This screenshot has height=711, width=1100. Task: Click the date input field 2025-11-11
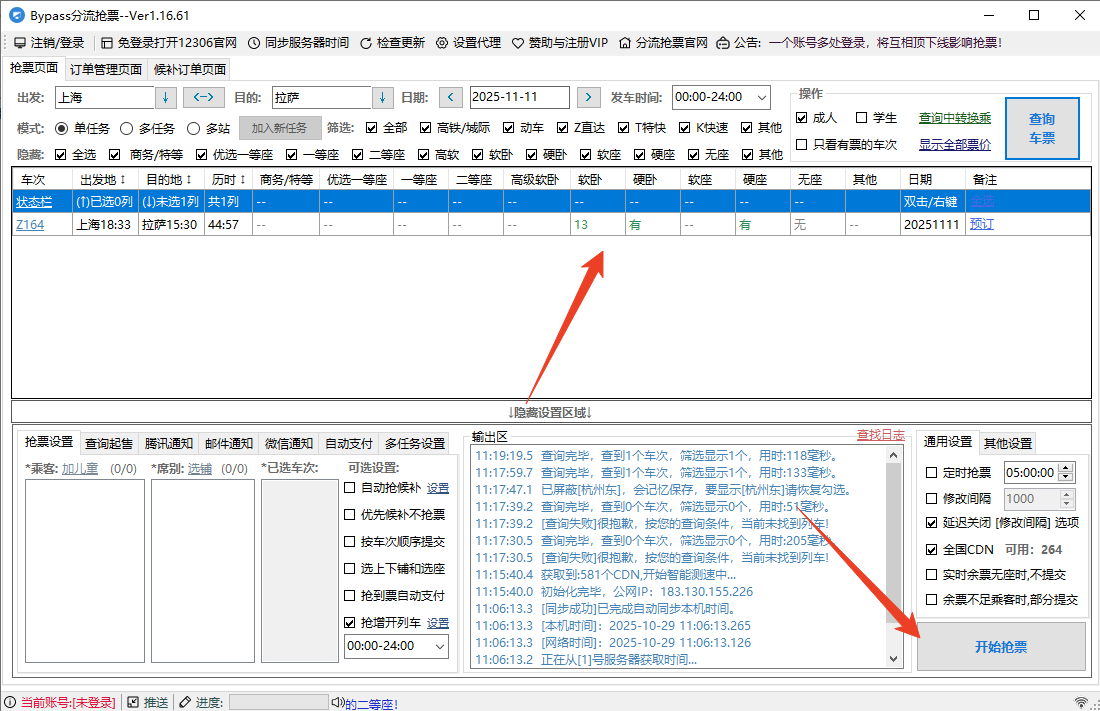518,97
